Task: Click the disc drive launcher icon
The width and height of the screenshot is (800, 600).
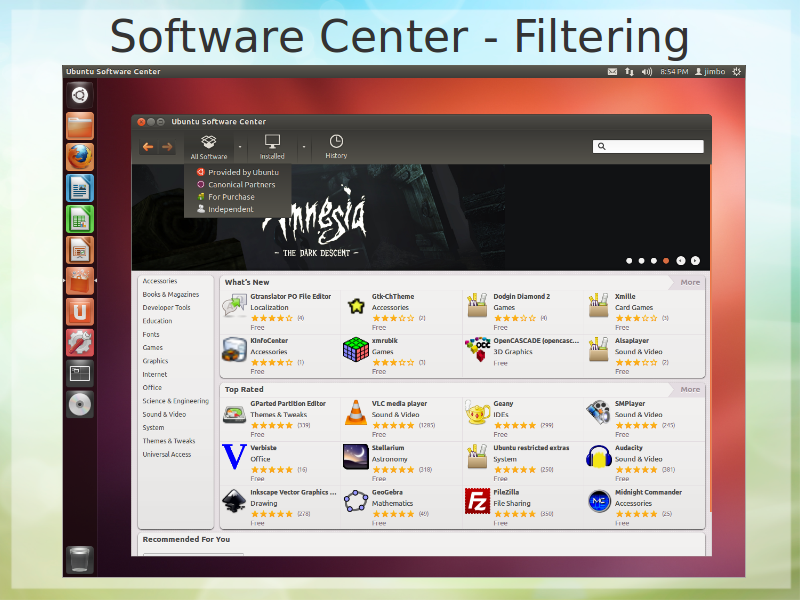Action: (x=80, y=405)
